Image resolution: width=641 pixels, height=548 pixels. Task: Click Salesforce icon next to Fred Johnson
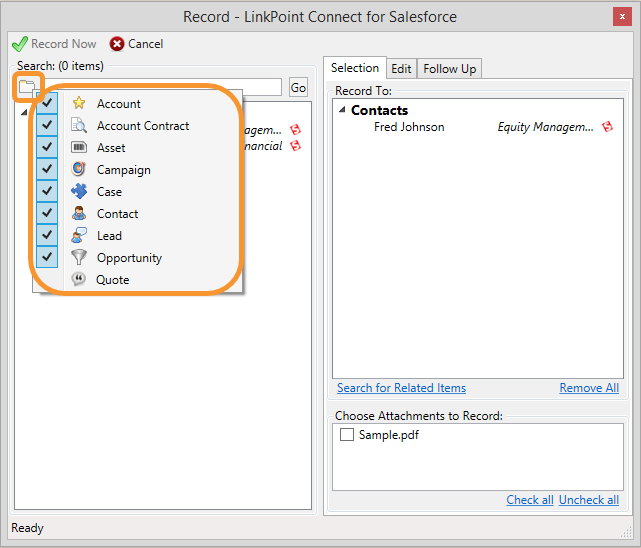[607, 127]
